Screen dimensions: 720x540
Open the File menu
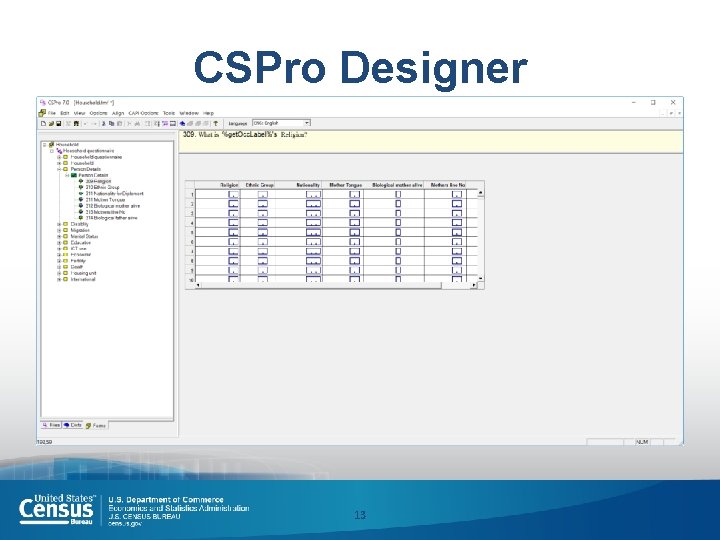[52, 113]
